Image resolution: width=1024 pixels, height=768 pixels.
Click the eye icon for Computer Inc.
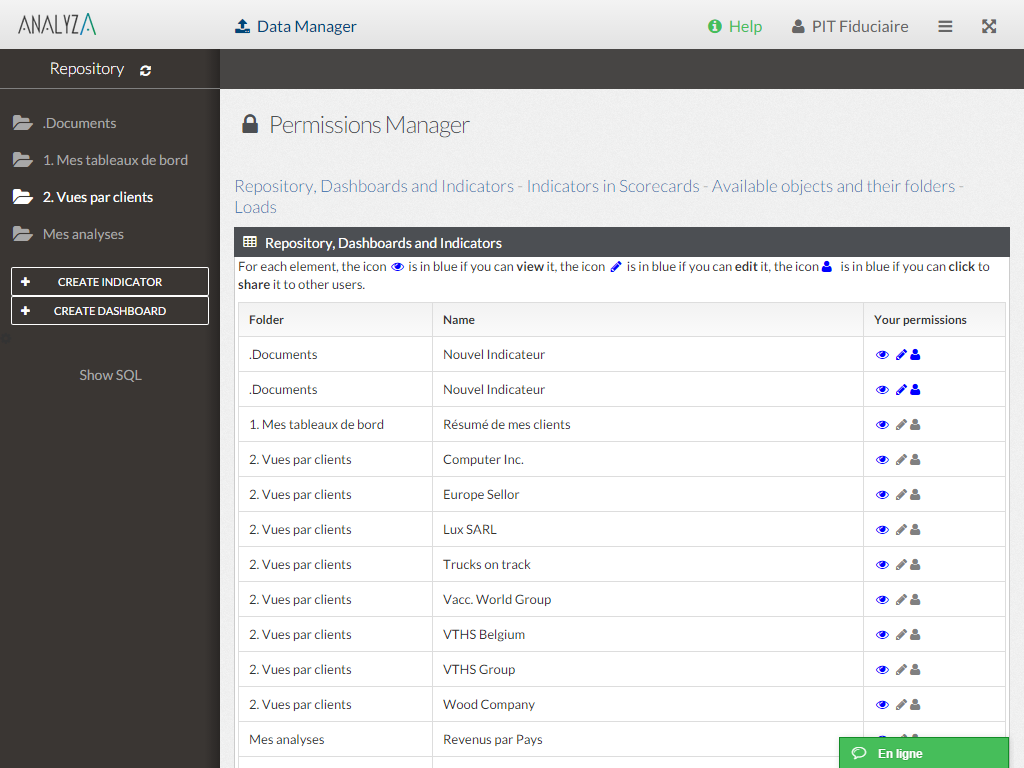[x=882, y=460]
